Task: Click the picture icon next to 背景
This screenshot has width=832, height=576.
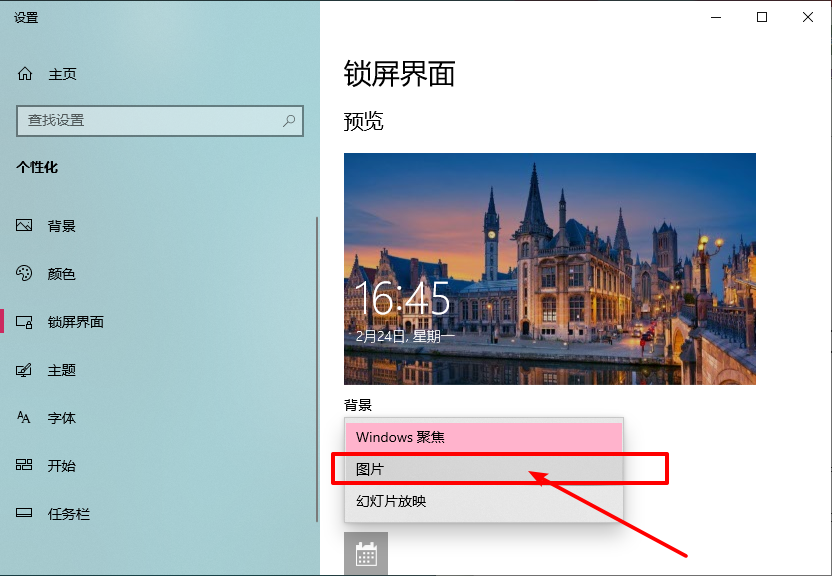Action: coord(25,226)
